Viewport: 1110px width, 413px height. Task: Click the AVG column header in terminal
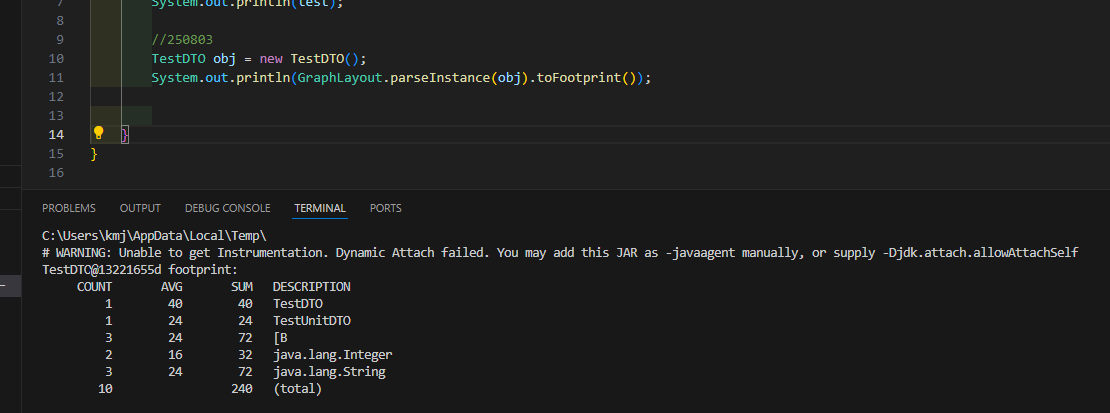172,287
